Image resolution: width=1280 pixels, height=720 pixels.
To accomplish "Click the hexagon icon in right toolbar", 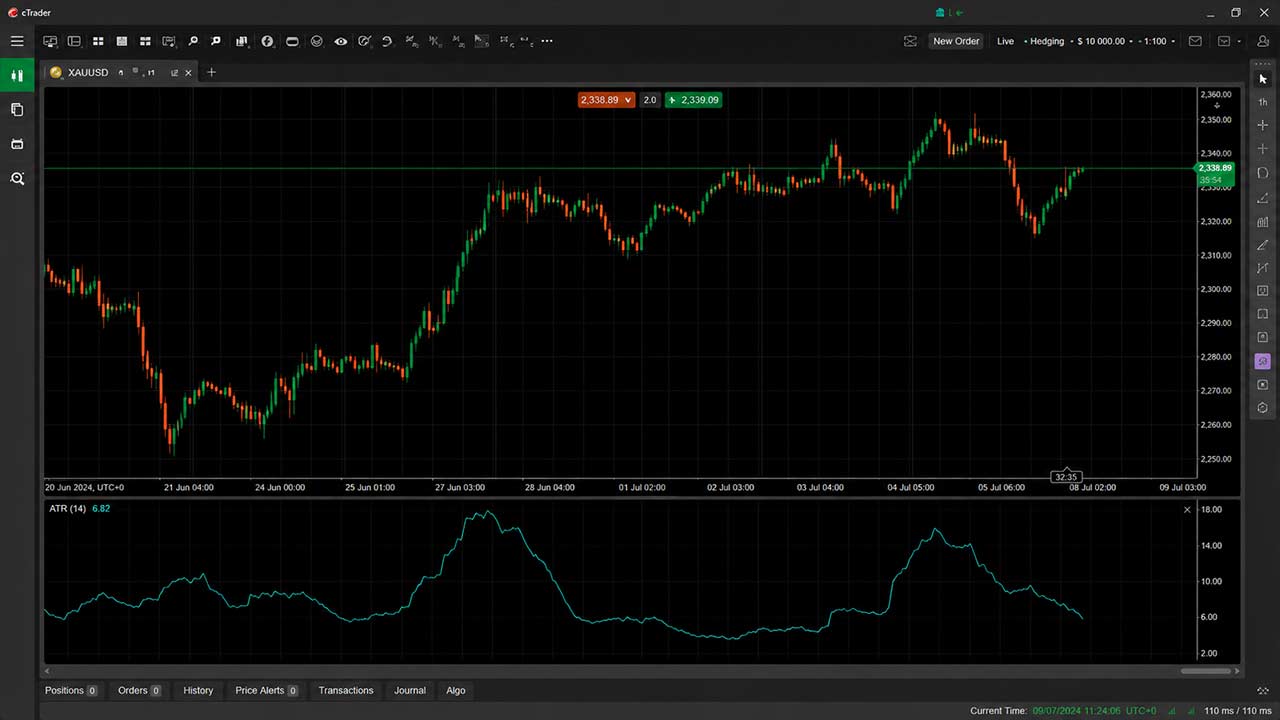I will point(1262,408).
